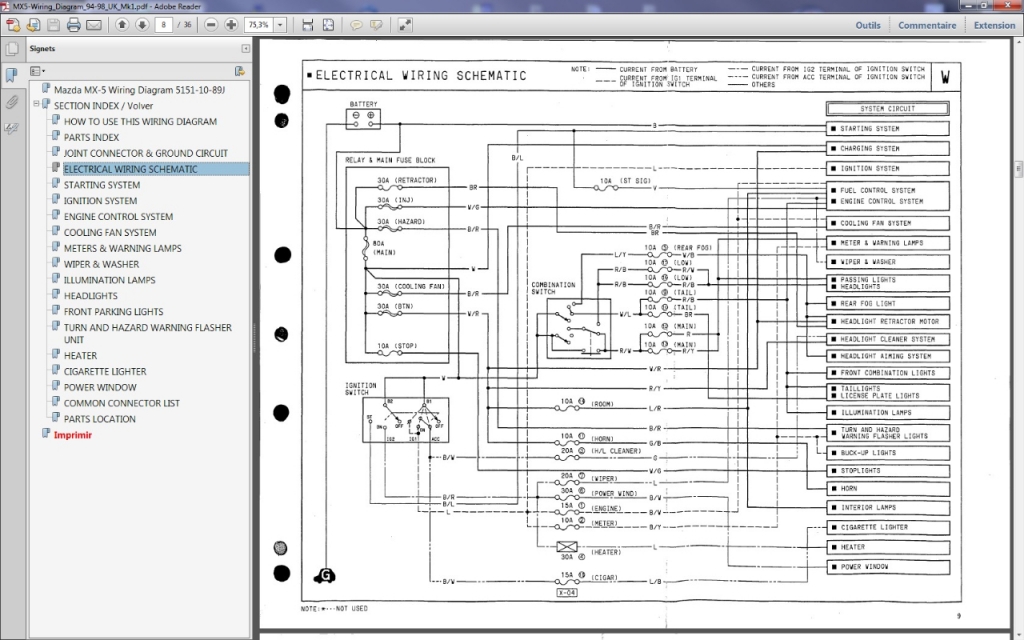Add a sticky note comment
This screenshot has height=640, width=1024.
356,25
